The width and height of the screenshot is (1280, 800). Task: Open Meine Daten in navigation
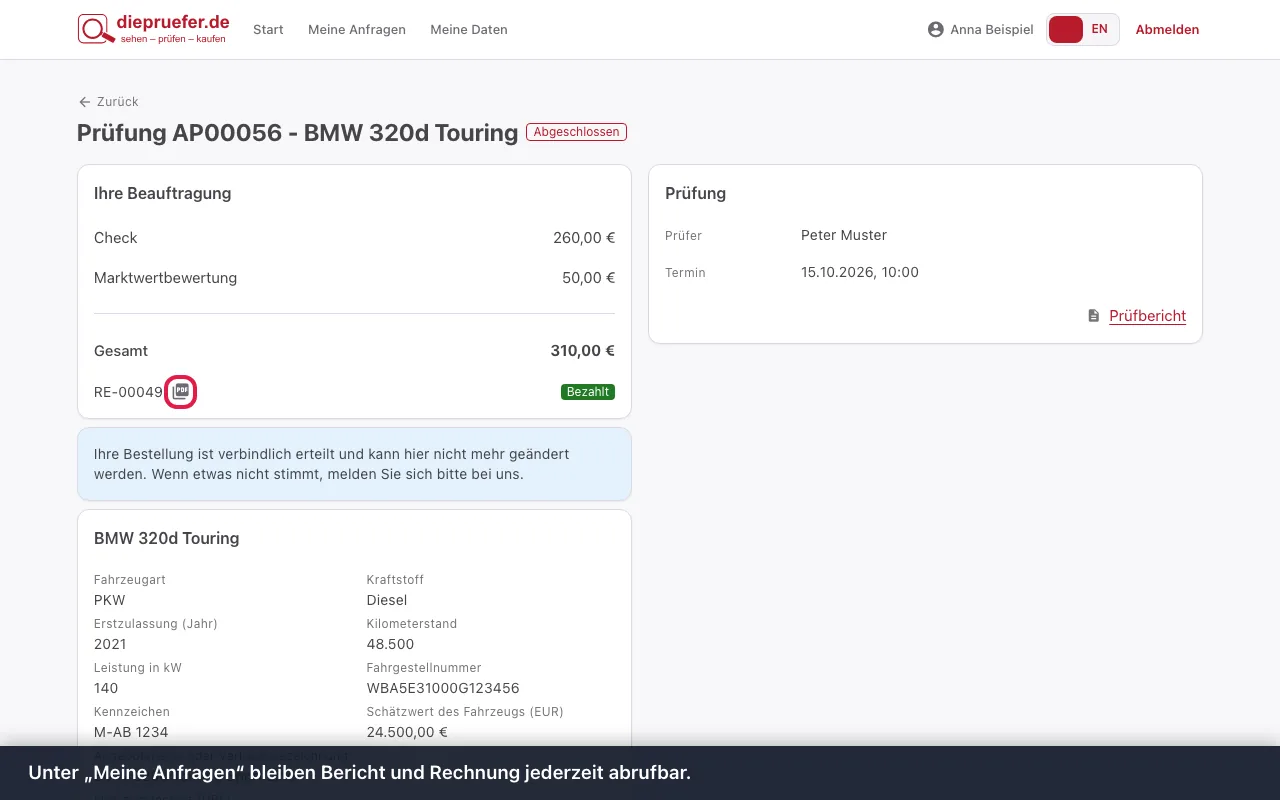point(469,30)
